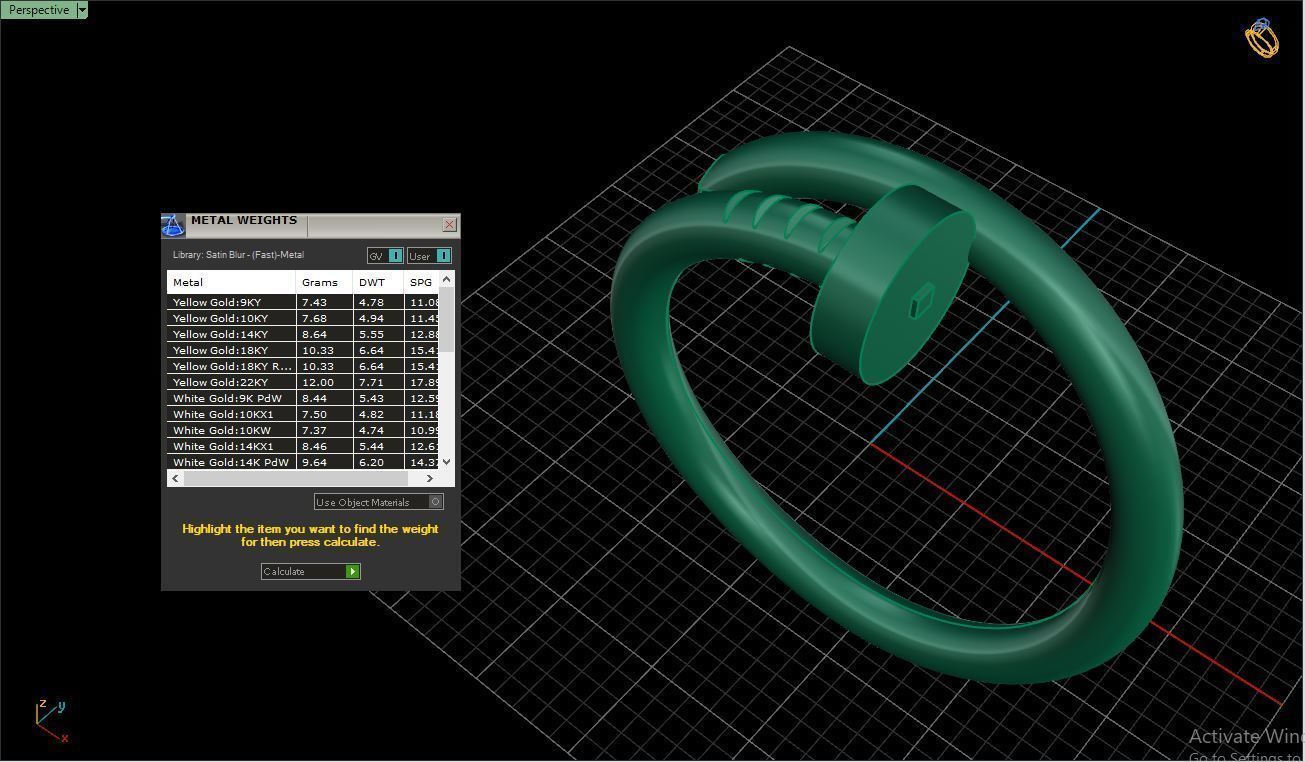
Task: Click the metal list scroll-up arrow
Action: click(446, 280)
